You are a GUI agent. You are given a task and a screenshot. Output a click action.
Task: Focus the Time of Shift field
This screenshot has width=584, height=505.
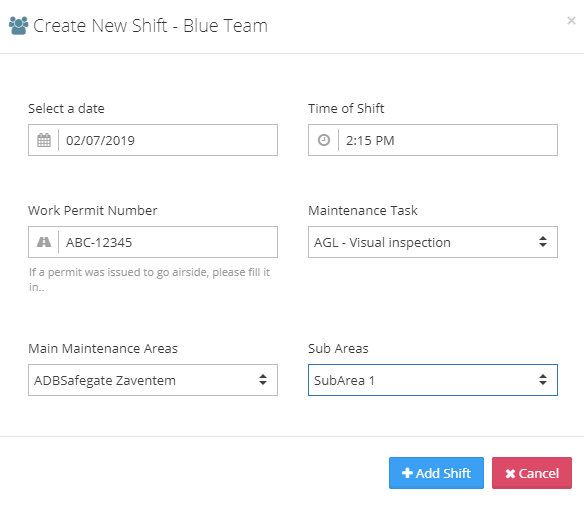coord(448,140)
